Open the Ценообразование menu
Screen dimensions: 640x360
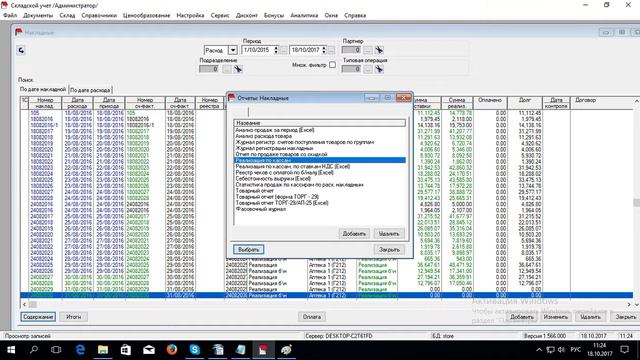click(x=147, y=15)
